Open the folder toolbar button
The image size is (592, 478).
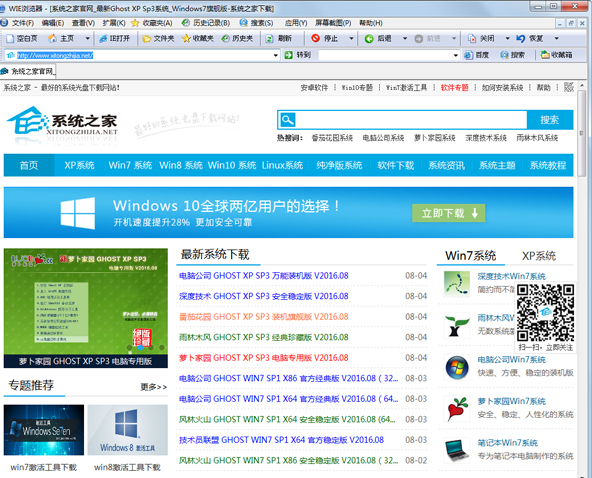click(x=158, y=39)
